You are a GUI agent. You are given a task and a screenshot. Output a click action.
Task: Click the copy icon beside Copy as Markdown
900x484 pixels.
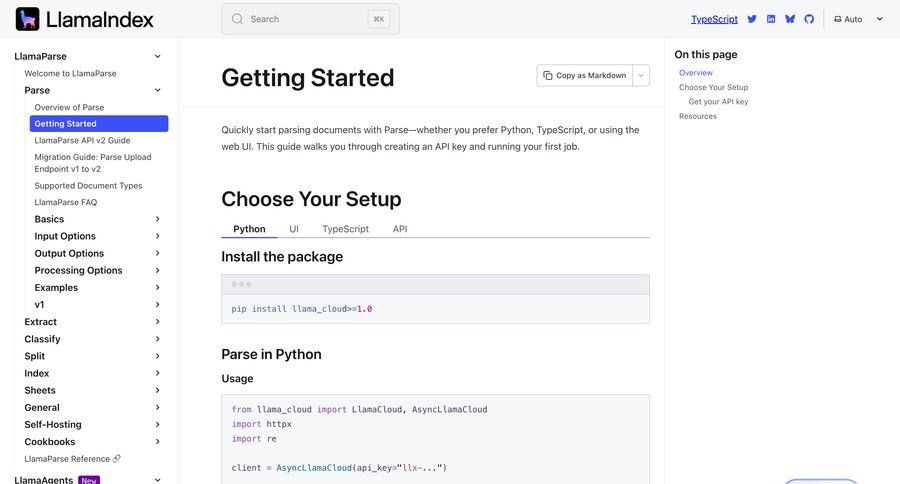coord(548,75)
